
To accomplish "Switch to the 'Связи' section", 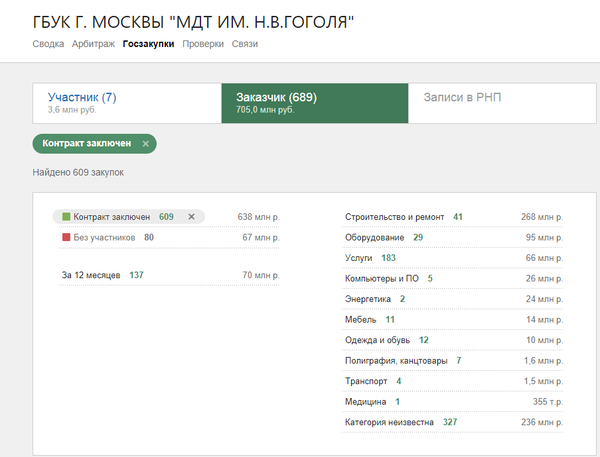I will (x=245, y=45).
